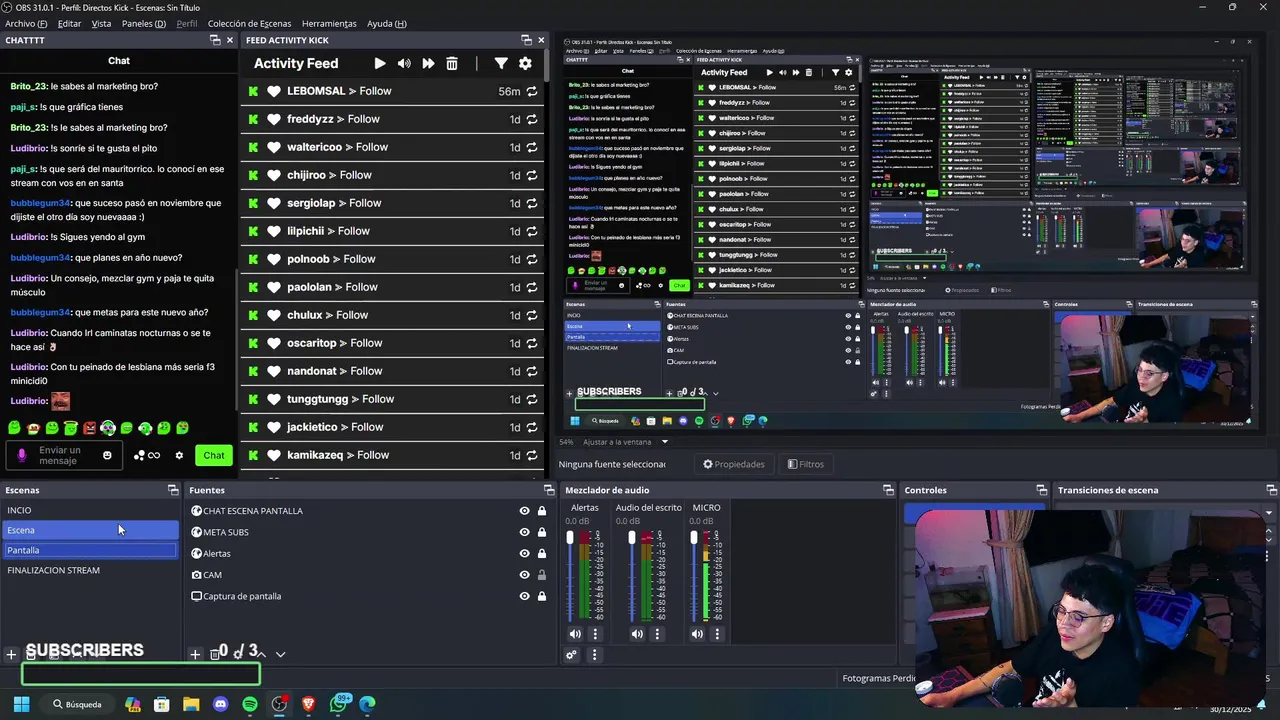Image resolution: width=1280 pixels, height=720 pixels.
Task: Open MICRO audio options menu
Action: (718, 634)
